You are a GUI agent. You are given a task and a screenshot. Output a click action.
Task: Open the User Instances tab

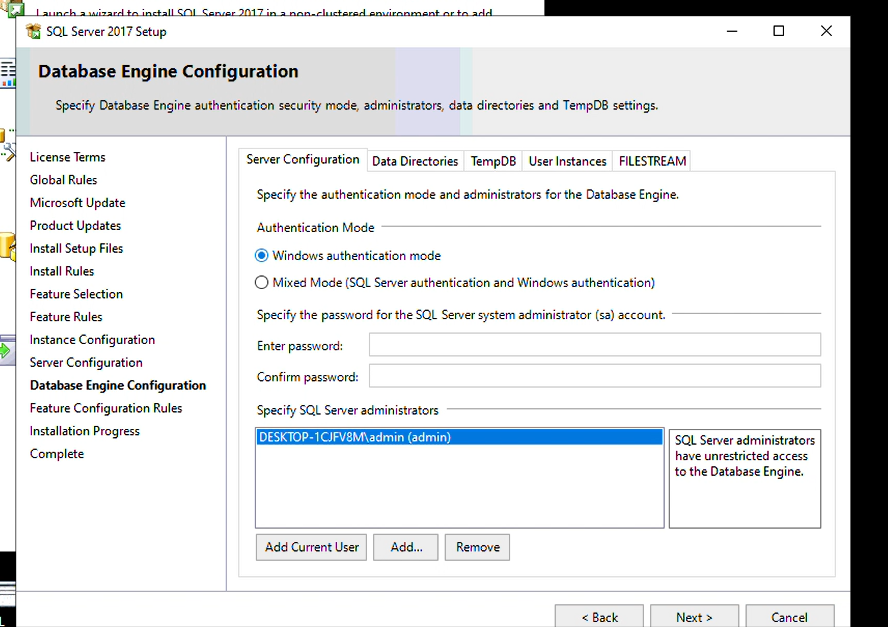click(567, 161)
